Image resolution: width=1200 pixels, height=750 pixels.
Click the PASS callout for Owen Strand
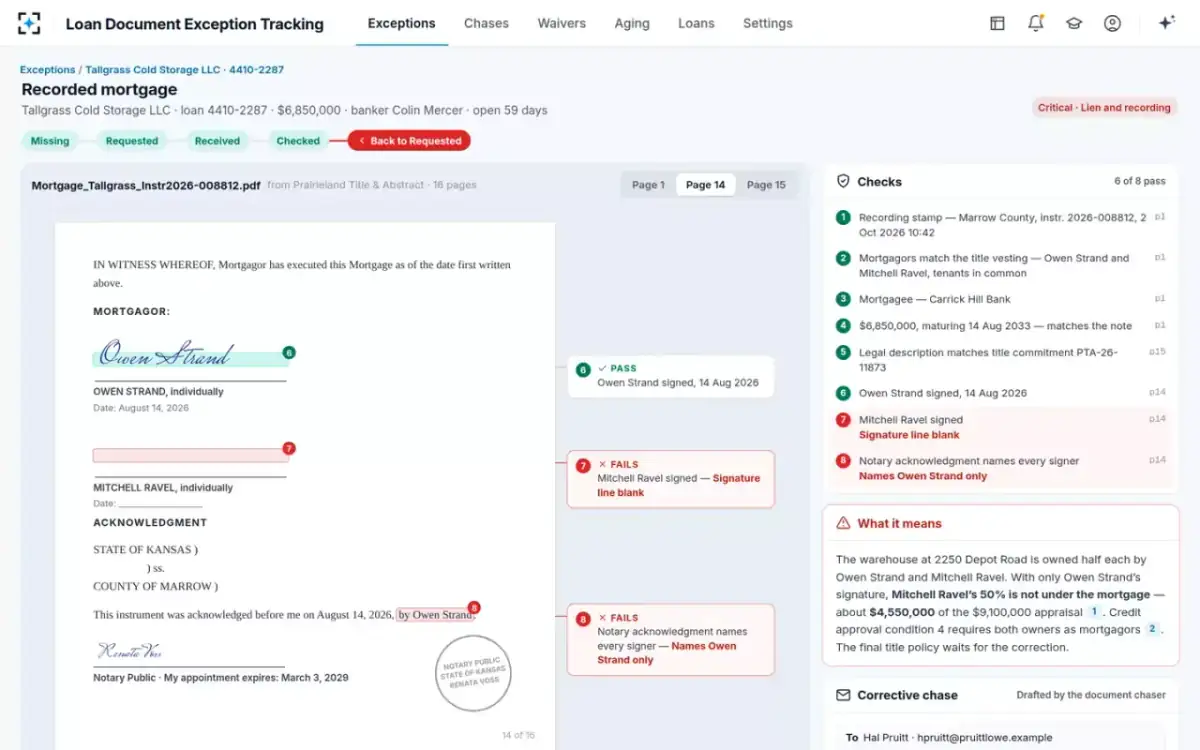(671, 376)
